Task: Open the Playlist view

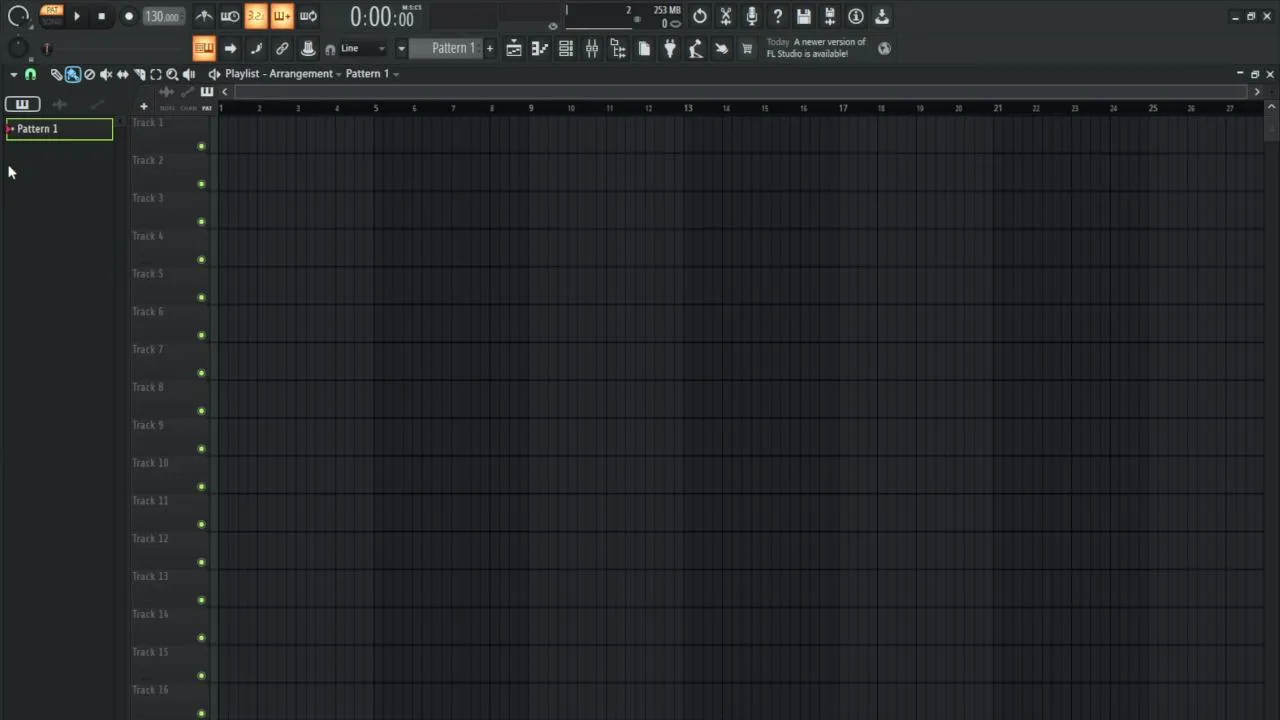Action: [514, 48]
